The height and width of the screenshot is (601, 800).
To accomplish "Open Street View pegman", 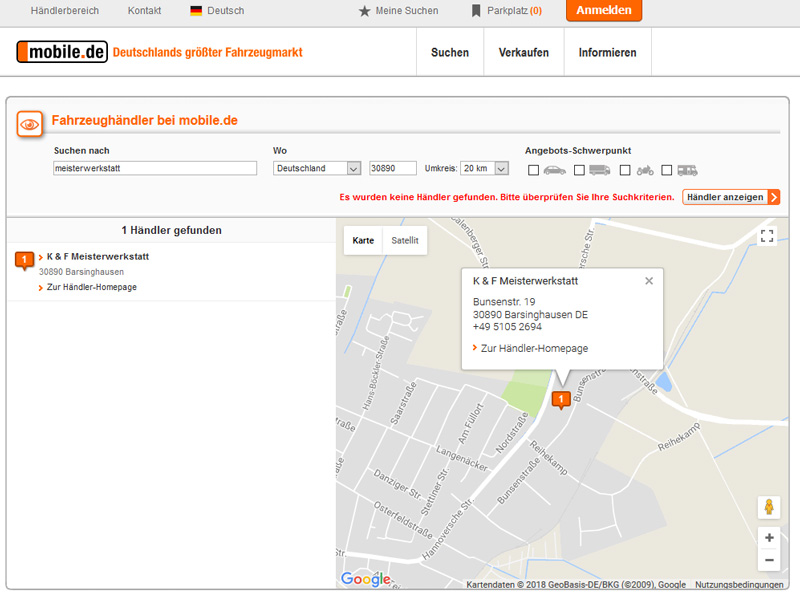I will click(x=769, y=507).
